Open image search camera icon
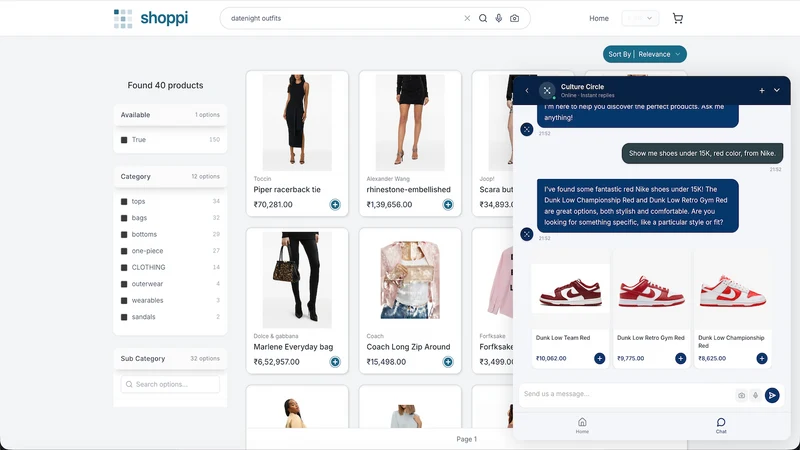Screen dimensions: 800x450 [x=514, y=18]
